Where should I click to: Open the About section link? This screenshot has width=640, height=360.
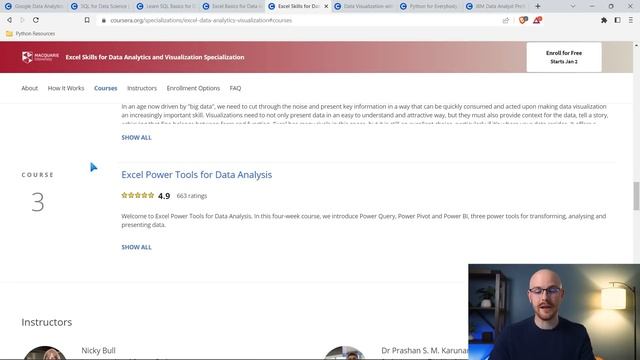[x=30, y=88]
